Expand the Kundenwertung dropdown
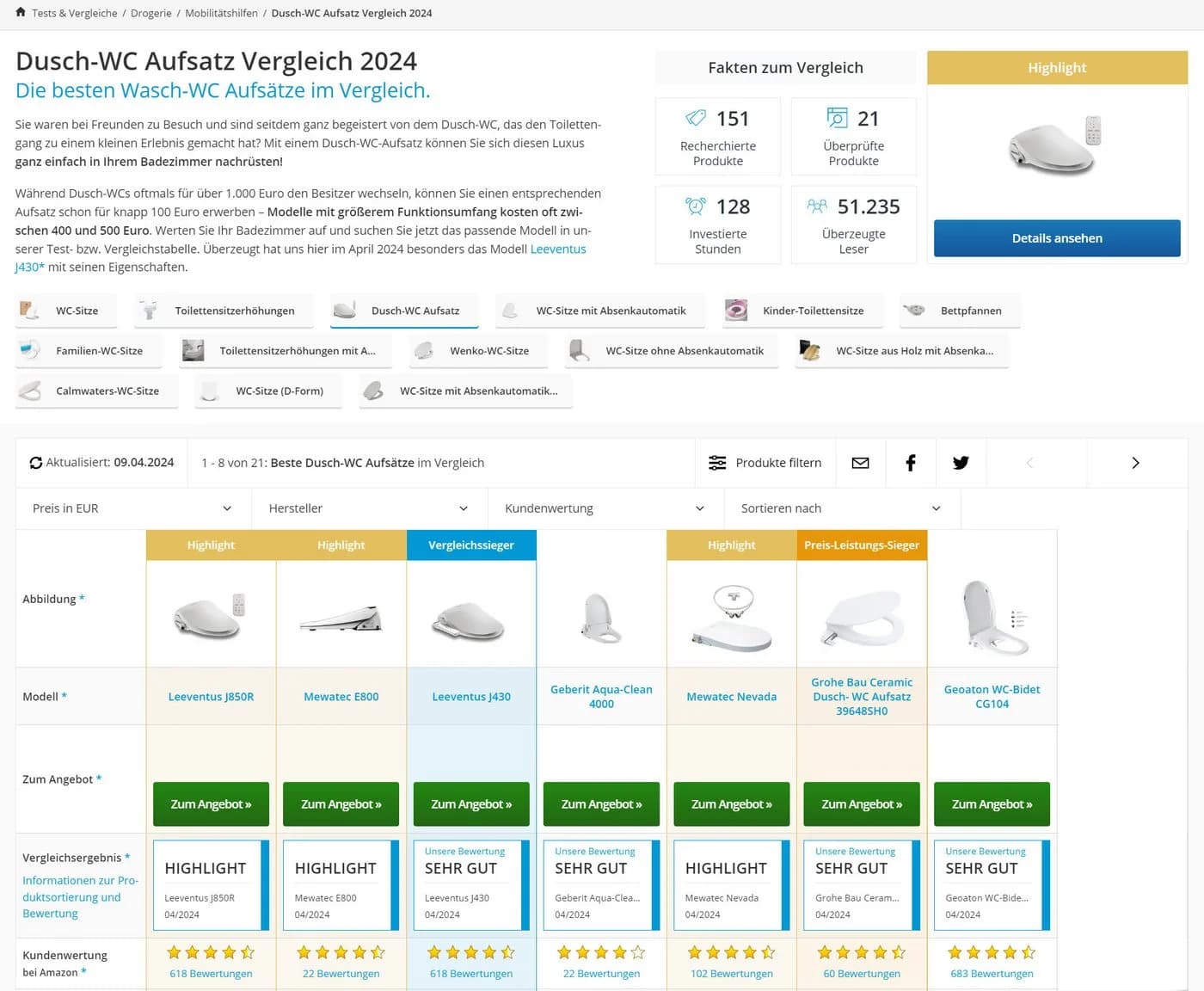 pos(605,508)
